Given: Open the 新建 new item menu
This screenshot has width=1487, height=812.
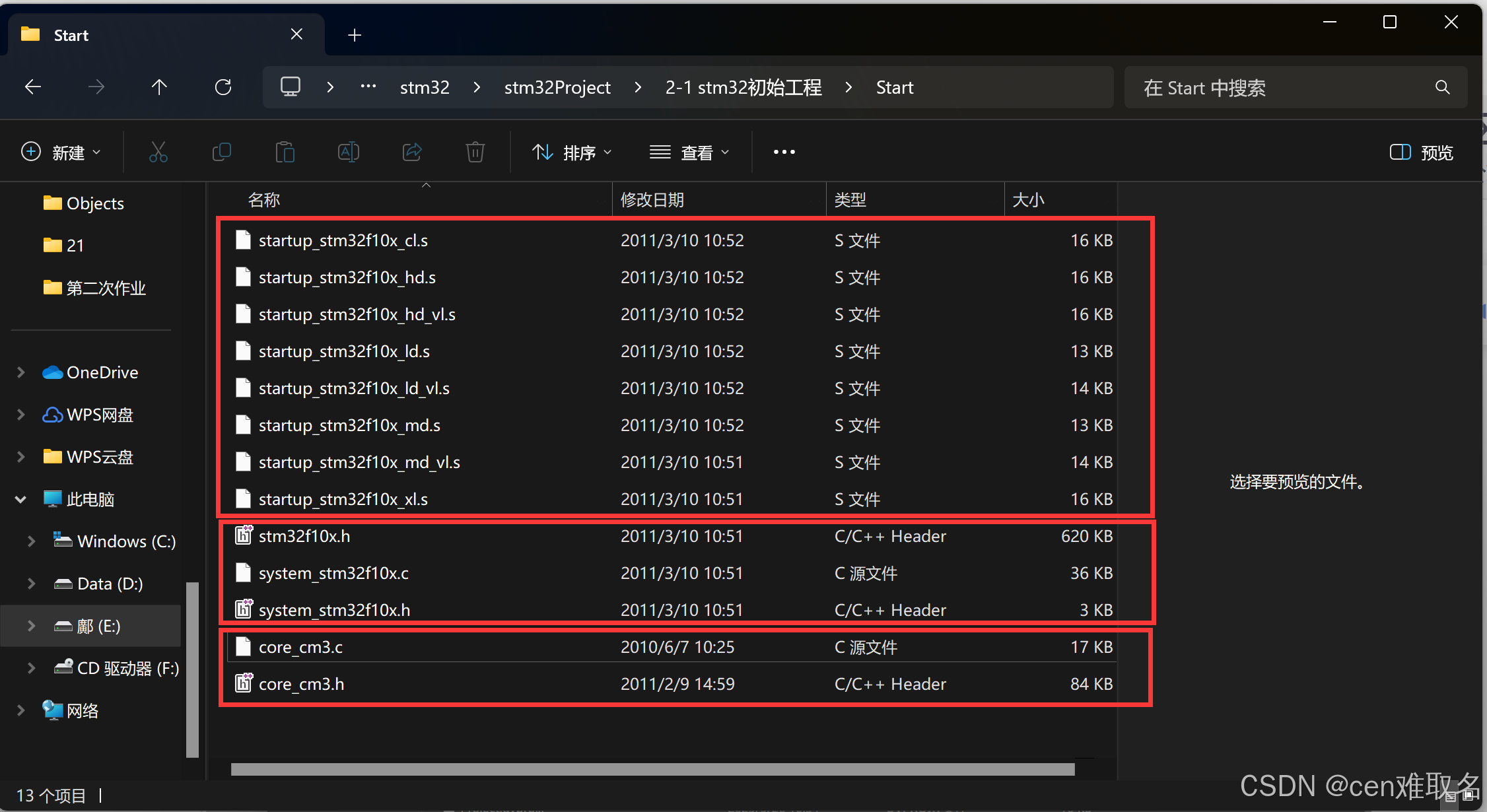Looking at the screenshot, I should 61,152.
